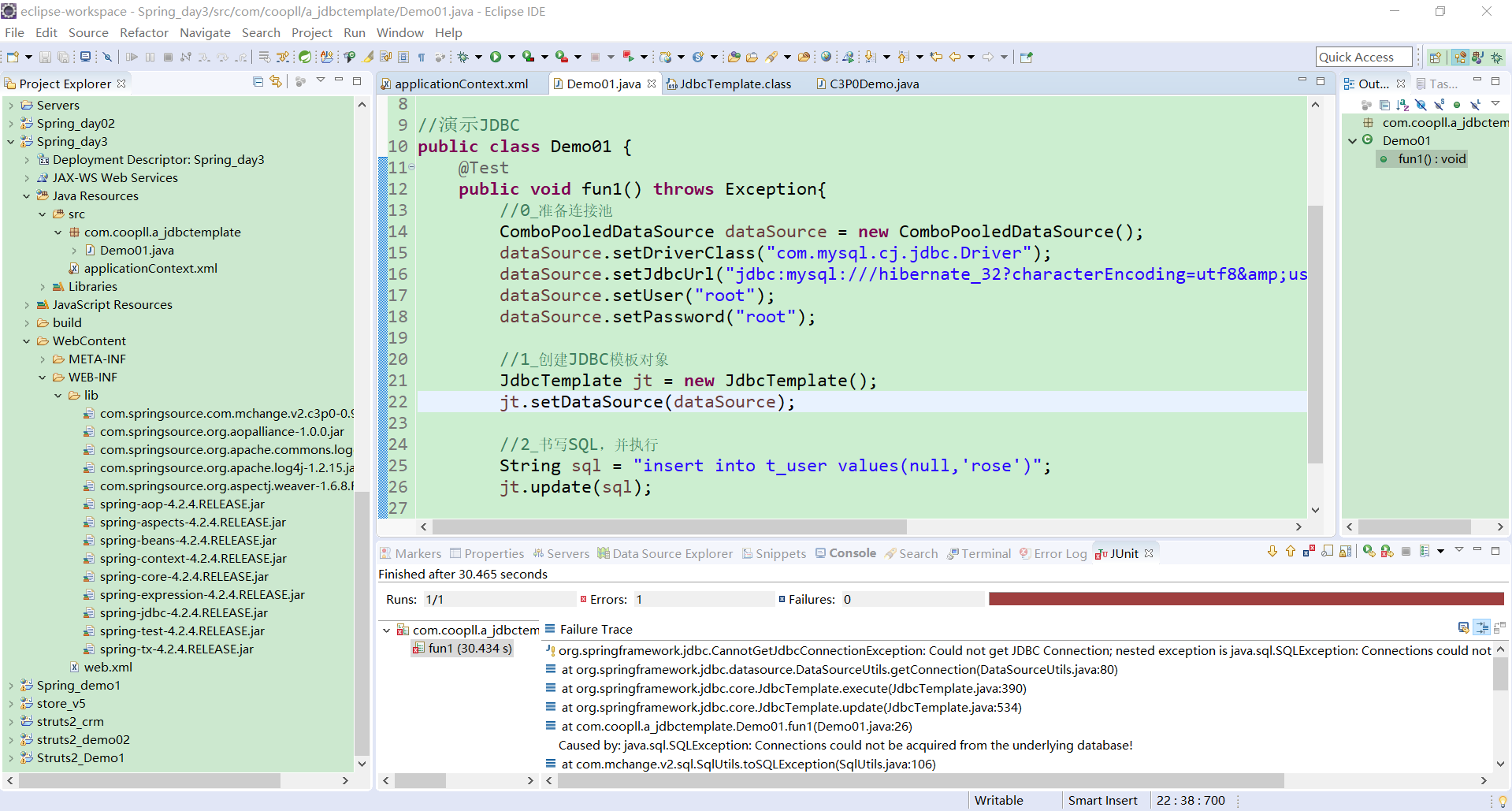Click the Open Web Browser globe icon
The width and height of the screenshot is (1512, 811).
pyautogui.click(x=826, y=57)
